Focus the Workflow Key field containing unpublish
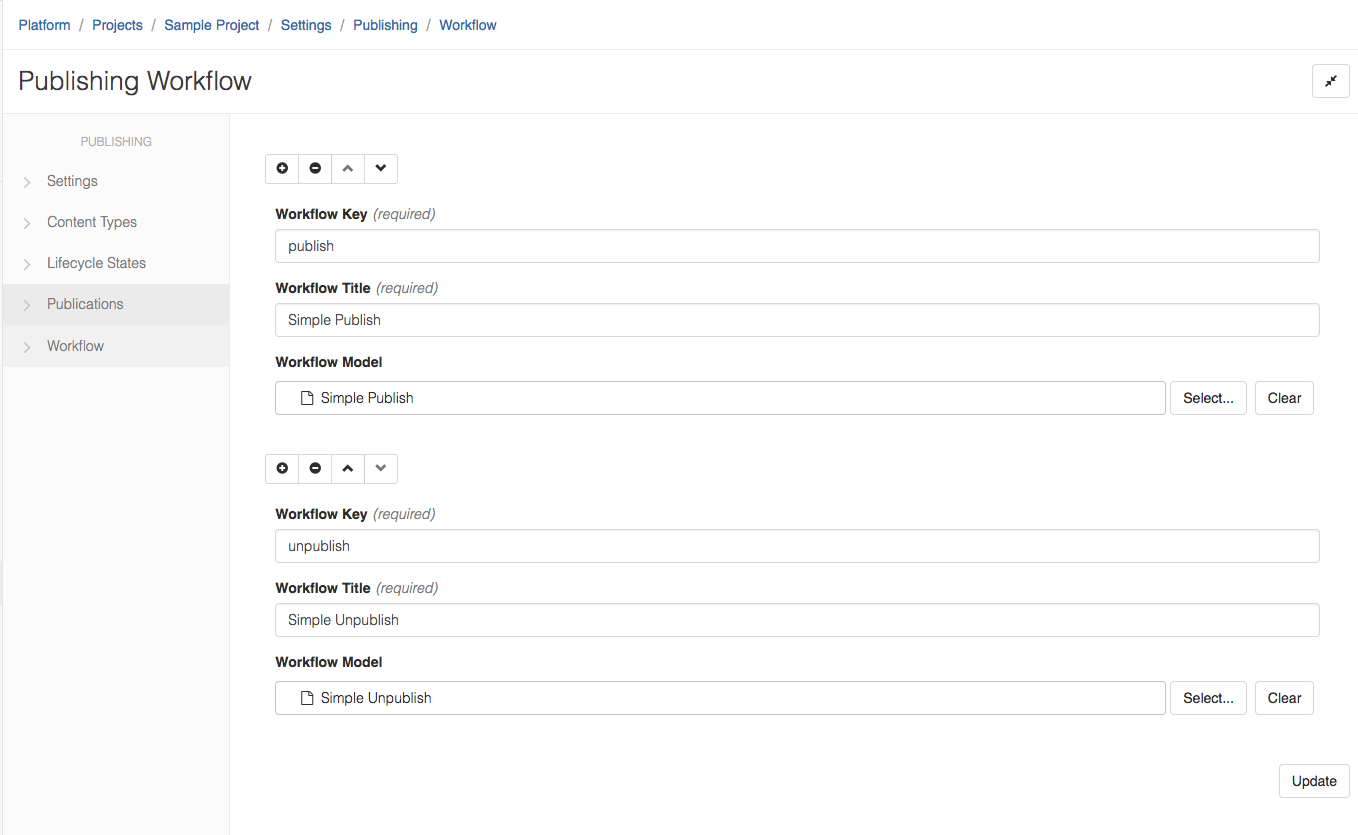 tap(797, 546)
